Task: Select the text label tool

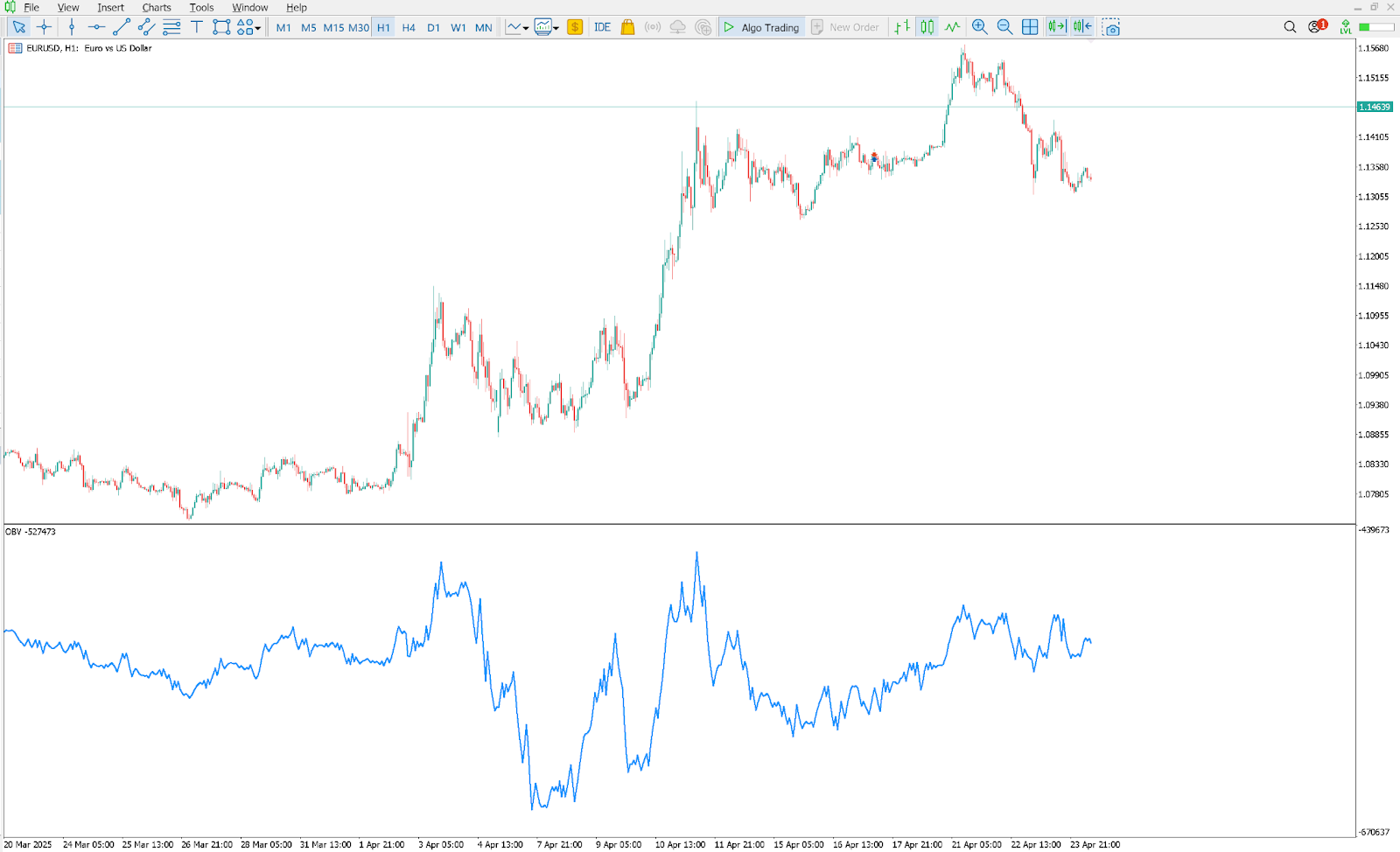Action: [x=197, y=27]
